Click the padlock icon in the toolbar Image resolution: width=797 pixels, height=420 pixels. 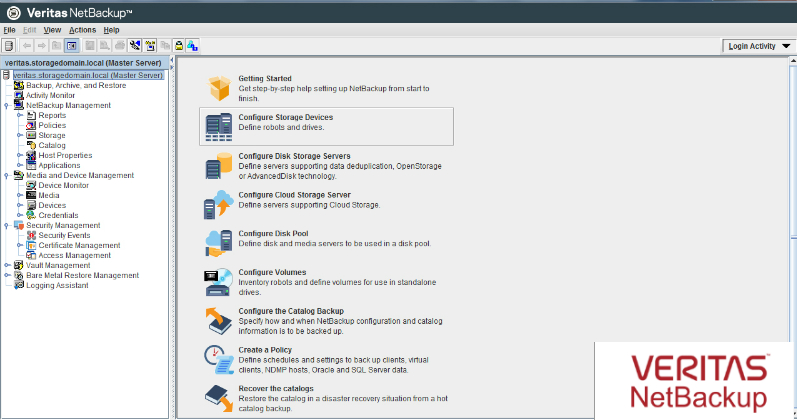click(178, 46)
